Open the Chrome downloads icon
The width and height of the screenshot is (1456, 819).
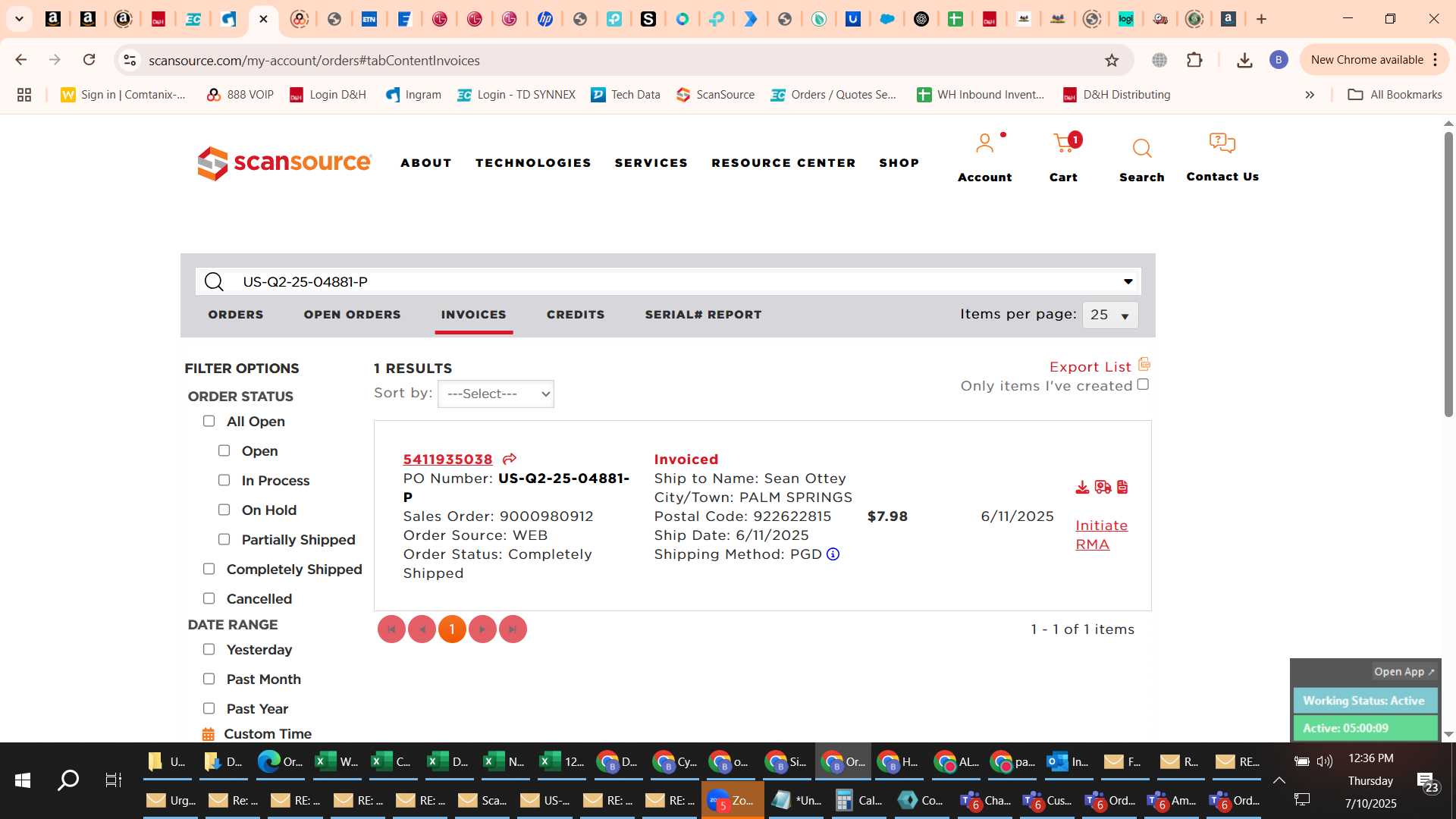pos(1244,60)
